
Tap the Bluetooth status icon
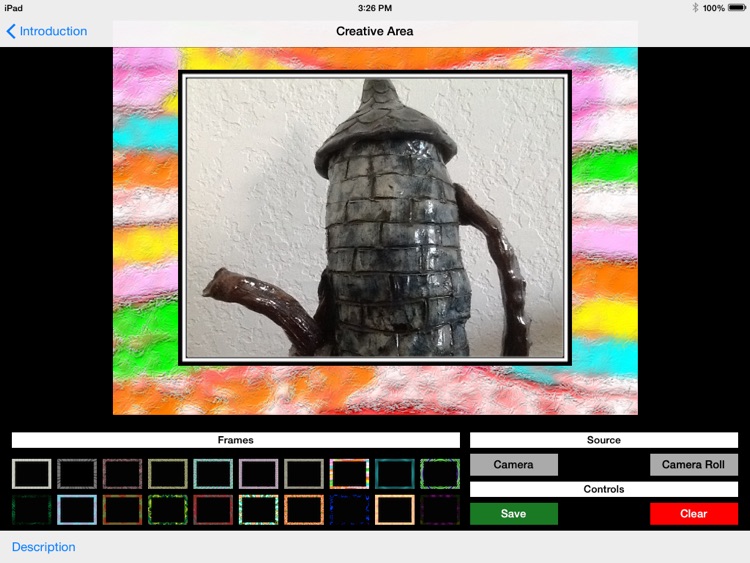695,8
